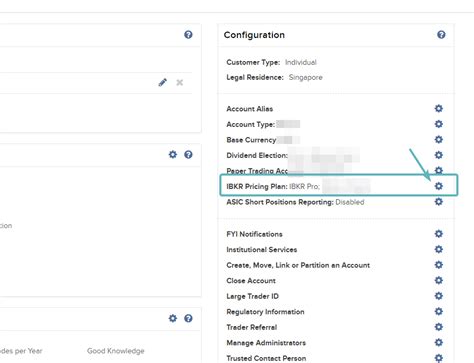Image resolution: width=474 pixels, height=363 pixels.
Task: Configure ASIC Short Positions Reporting gear
Action: [439, 202]
